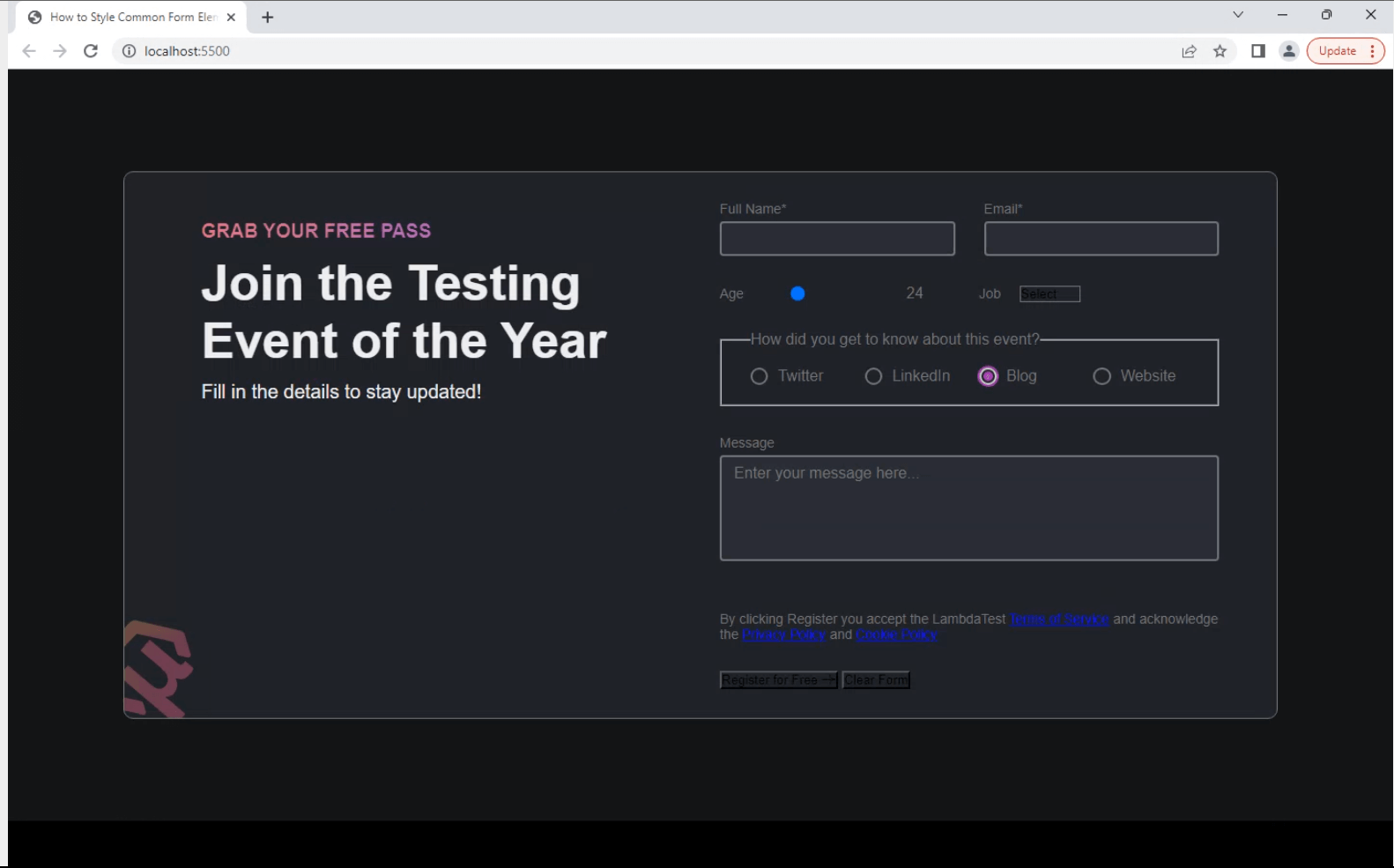Select the Twitter radio option
The image size is (1394, 868).
click(x=759, y=376)
